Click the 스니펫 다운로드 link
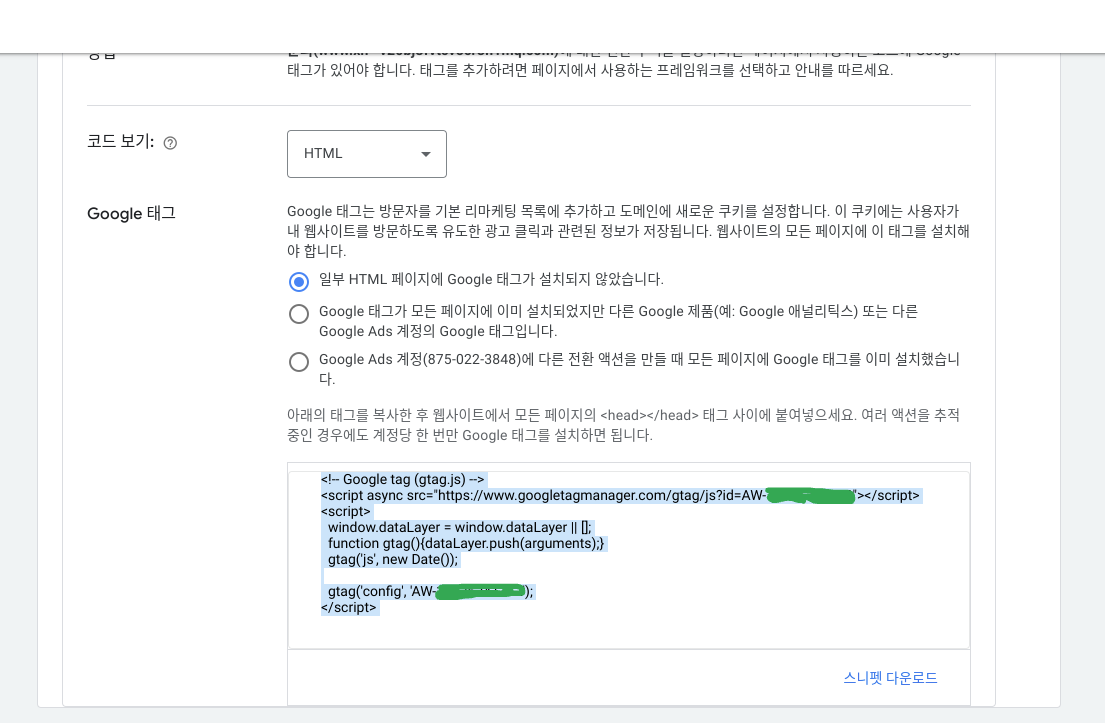Viewport: 1105px width, 723px height. (890, 678)
